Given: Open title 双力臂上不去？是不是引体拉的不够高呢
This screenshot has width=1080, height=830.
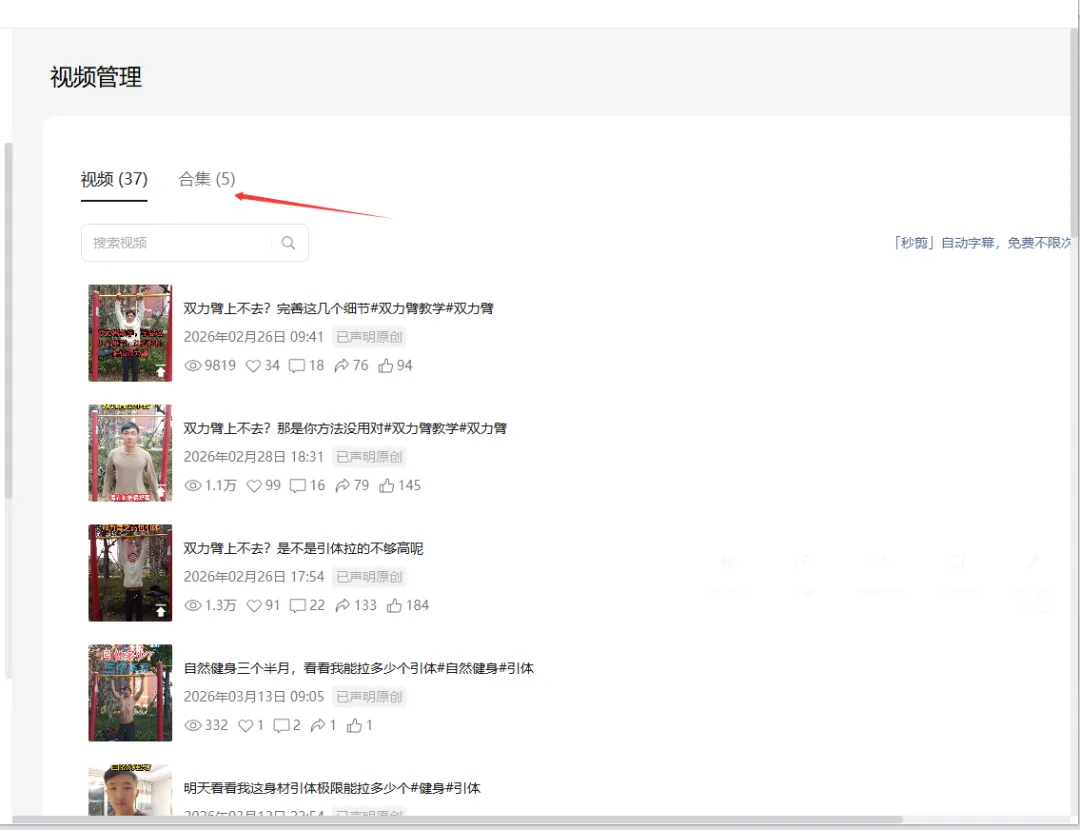Looking at the screenshot, I should tap(303, 548).
